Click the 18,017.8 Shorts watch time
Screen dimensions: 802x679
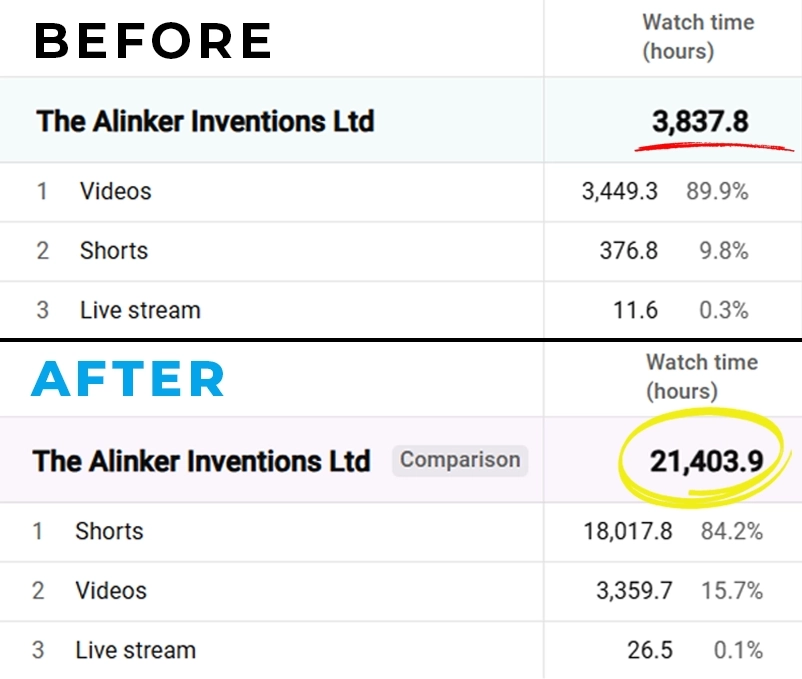628,531
